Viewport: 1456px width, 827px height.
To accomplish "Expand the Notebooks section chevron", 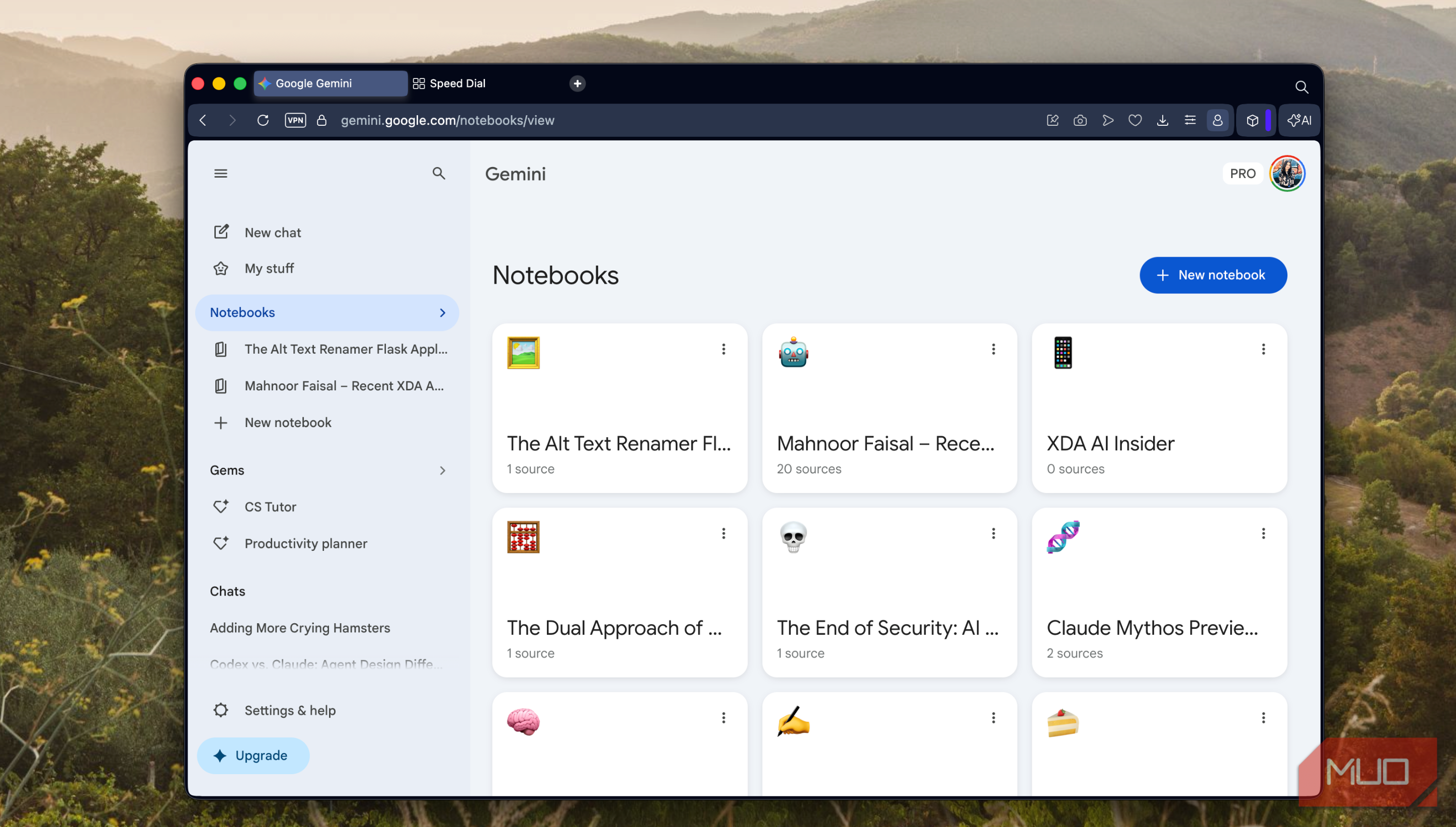I will pyautogui.click(x=443, y=313).
